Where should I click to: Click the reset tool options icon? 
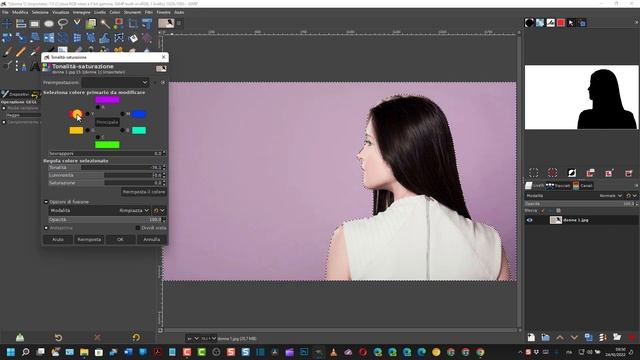pos(136,338)
